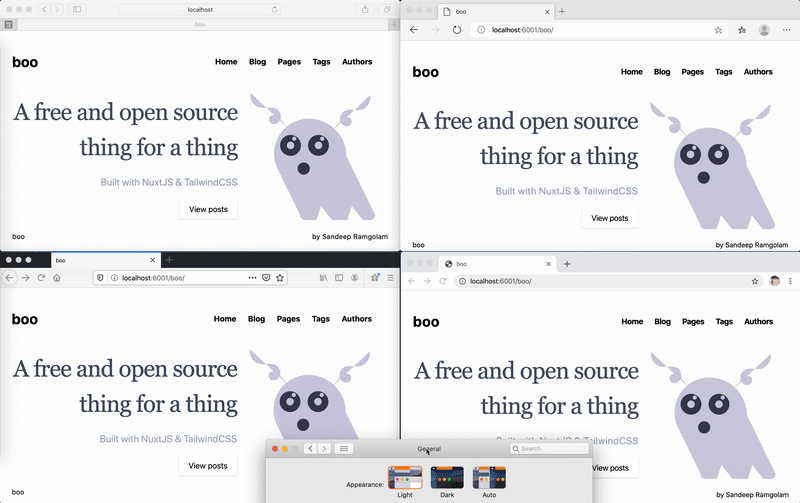Click the Edge refresh button
The image size is (800, 503).
457,30
